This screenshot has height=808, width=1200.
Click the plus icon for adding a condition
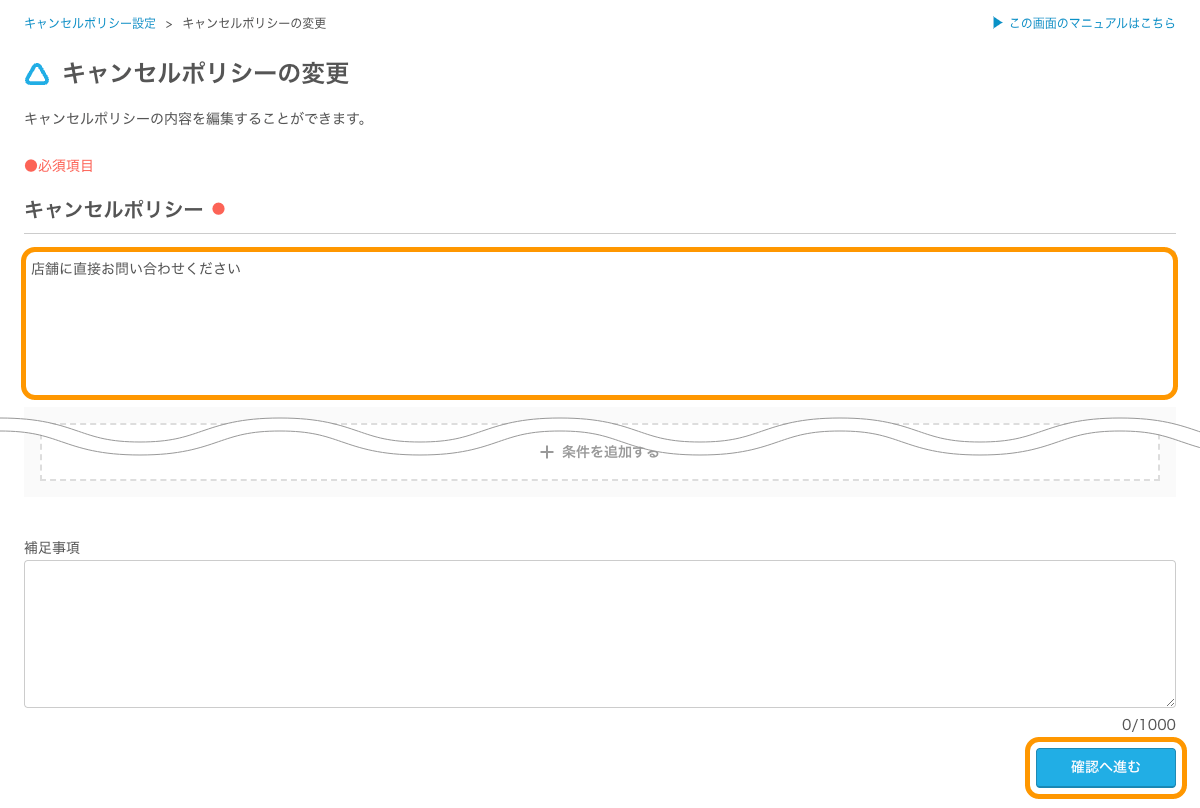click(x=547, y=452)
